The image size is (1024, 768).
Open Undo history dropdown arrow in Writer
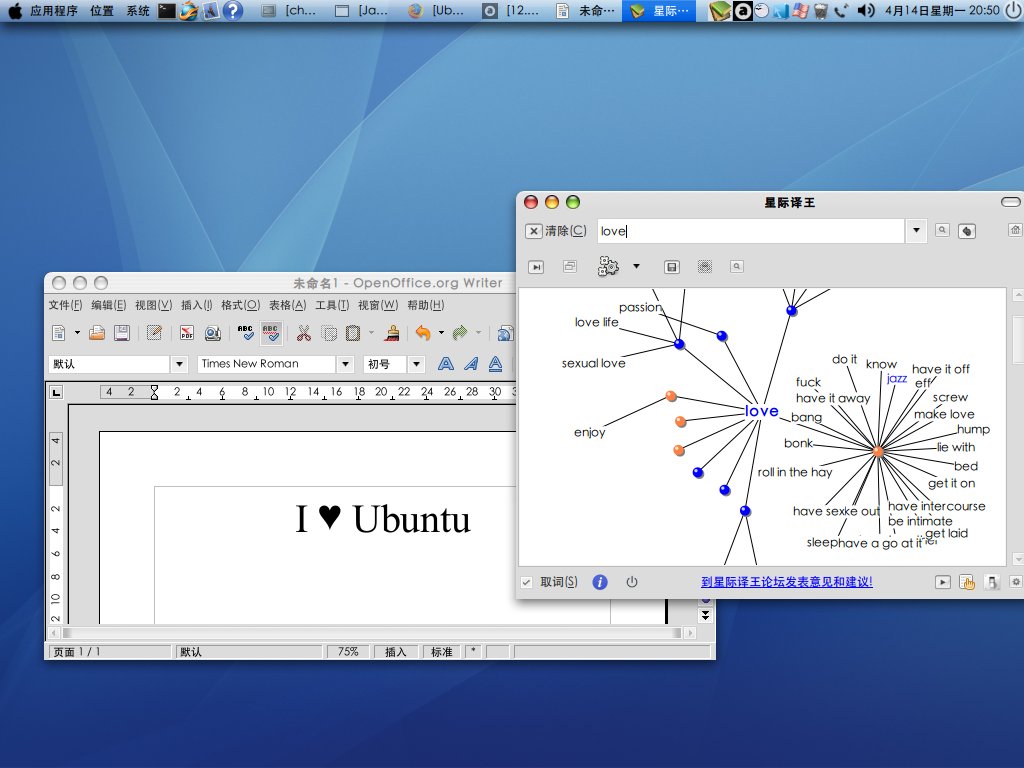(x=441, y=333)
